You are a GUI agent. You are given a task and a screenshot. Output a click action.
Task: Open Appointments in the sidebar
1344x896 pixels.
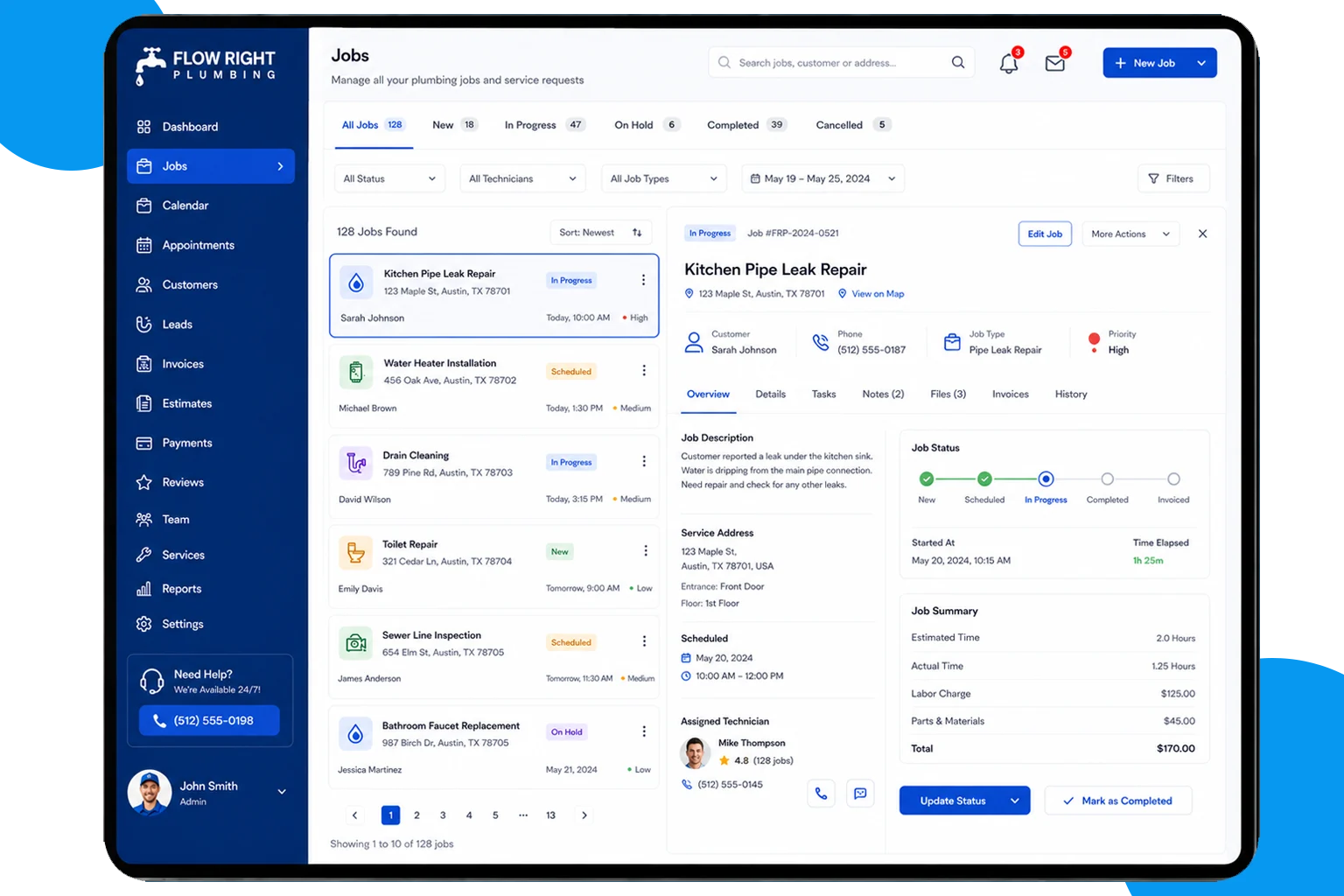tap(211, 245)
